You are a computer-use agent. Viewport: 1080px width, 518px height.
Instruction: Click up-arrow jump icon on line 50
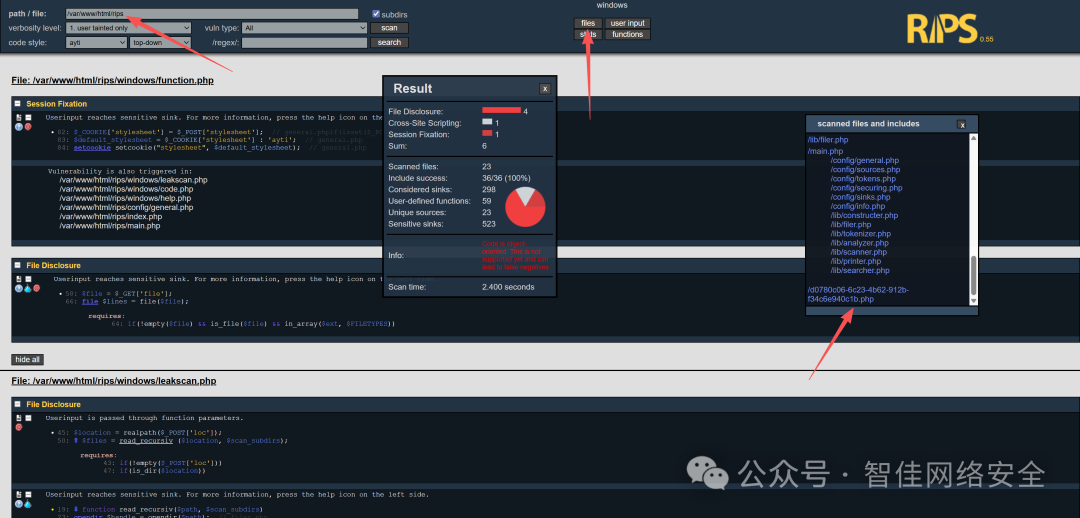[x=76, y=440]
